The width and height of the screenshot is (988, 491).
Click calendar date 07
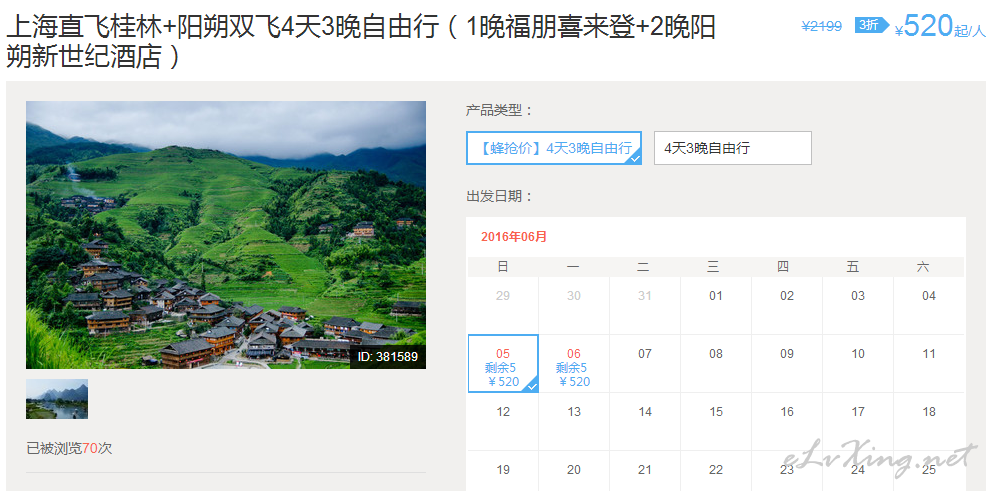point(645,364)
